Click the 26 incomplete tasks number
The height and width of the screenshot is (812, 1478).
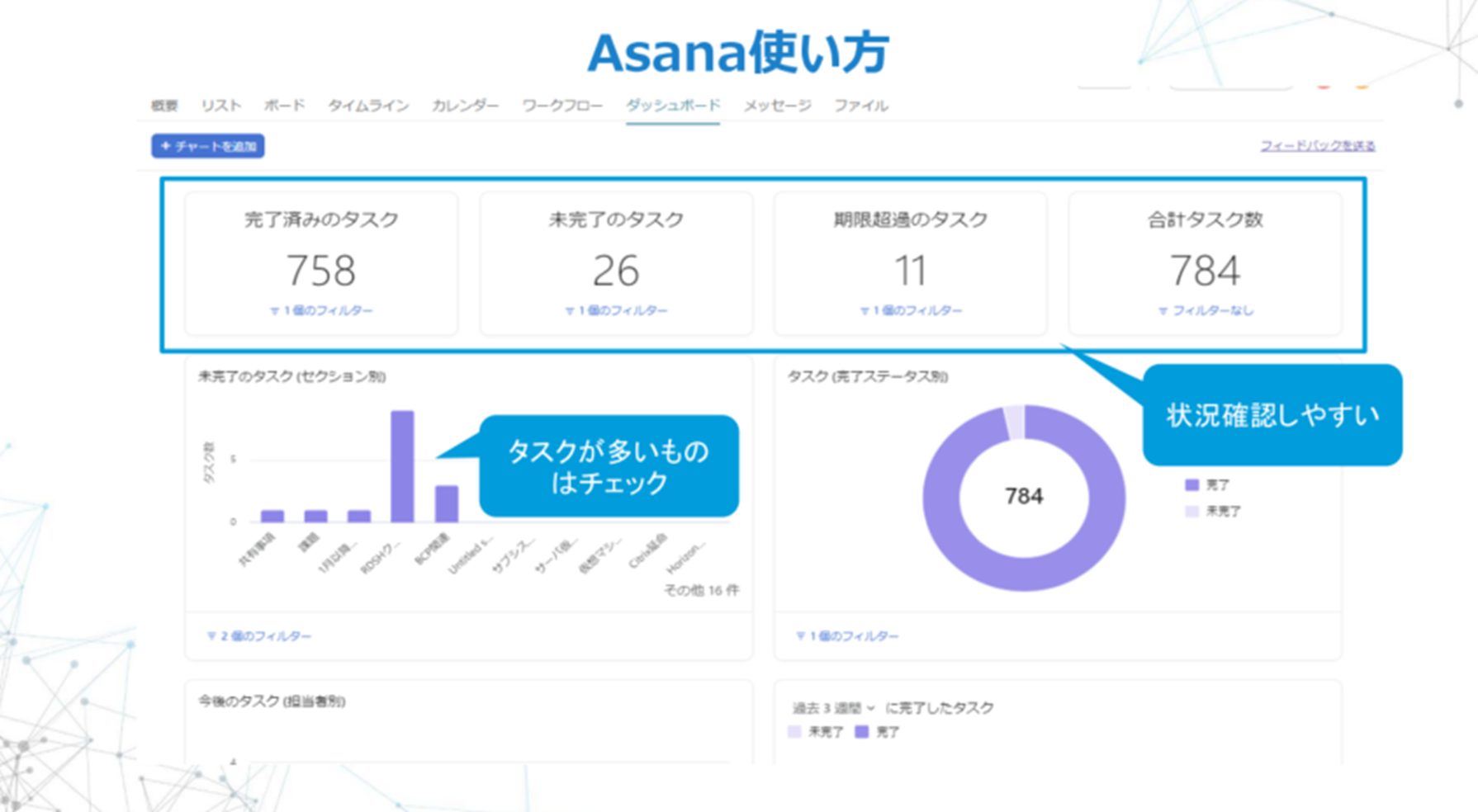click(x=616, y=271)
